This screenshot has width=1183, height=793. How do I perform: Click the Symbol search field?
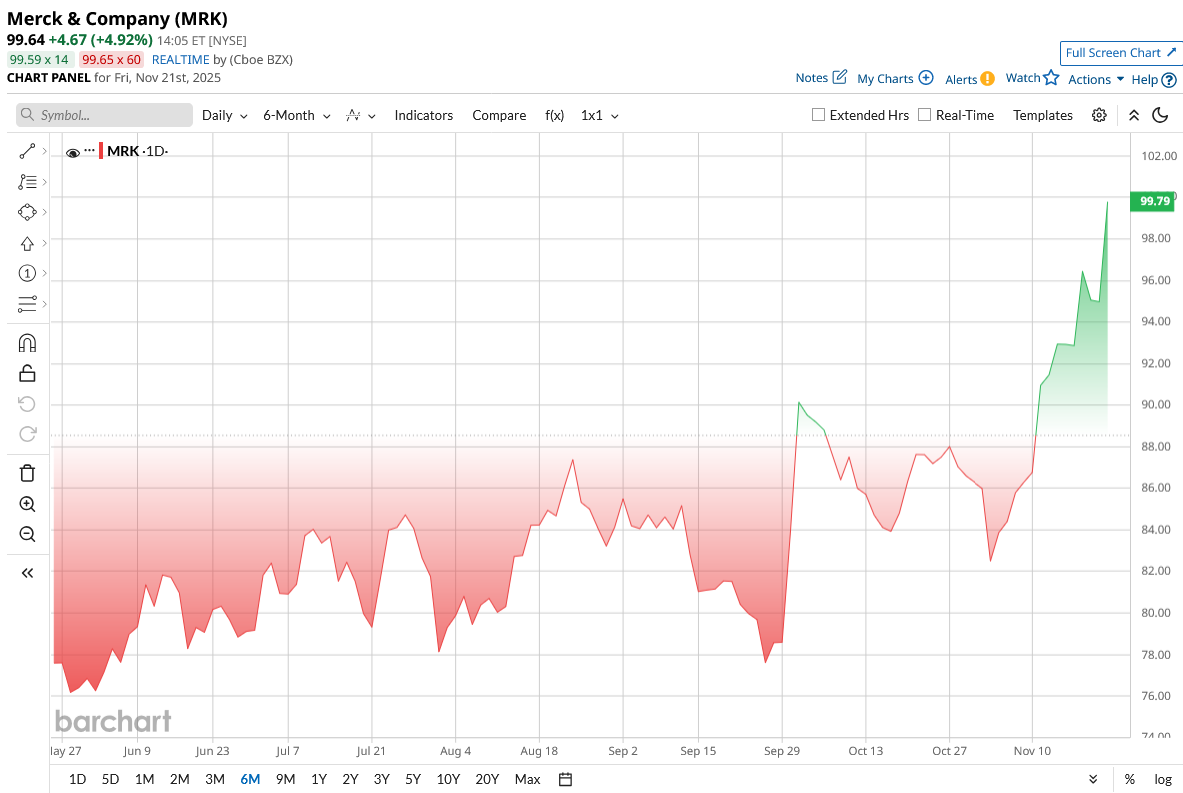click(x=104, y=115)
